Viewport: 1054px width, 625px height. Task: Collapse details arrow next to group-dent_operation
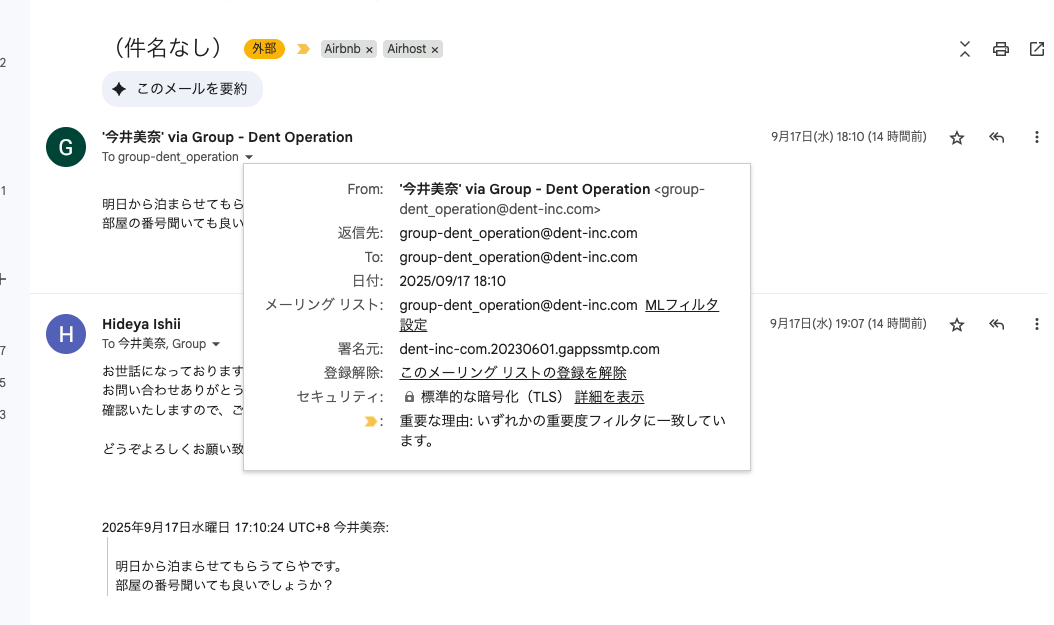pyautogui.click(x=249, y=158)
